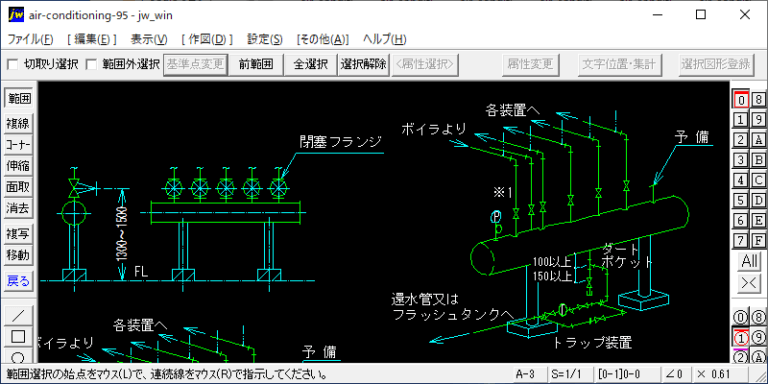Click the 選択解除 button

(x=364, y=64)
